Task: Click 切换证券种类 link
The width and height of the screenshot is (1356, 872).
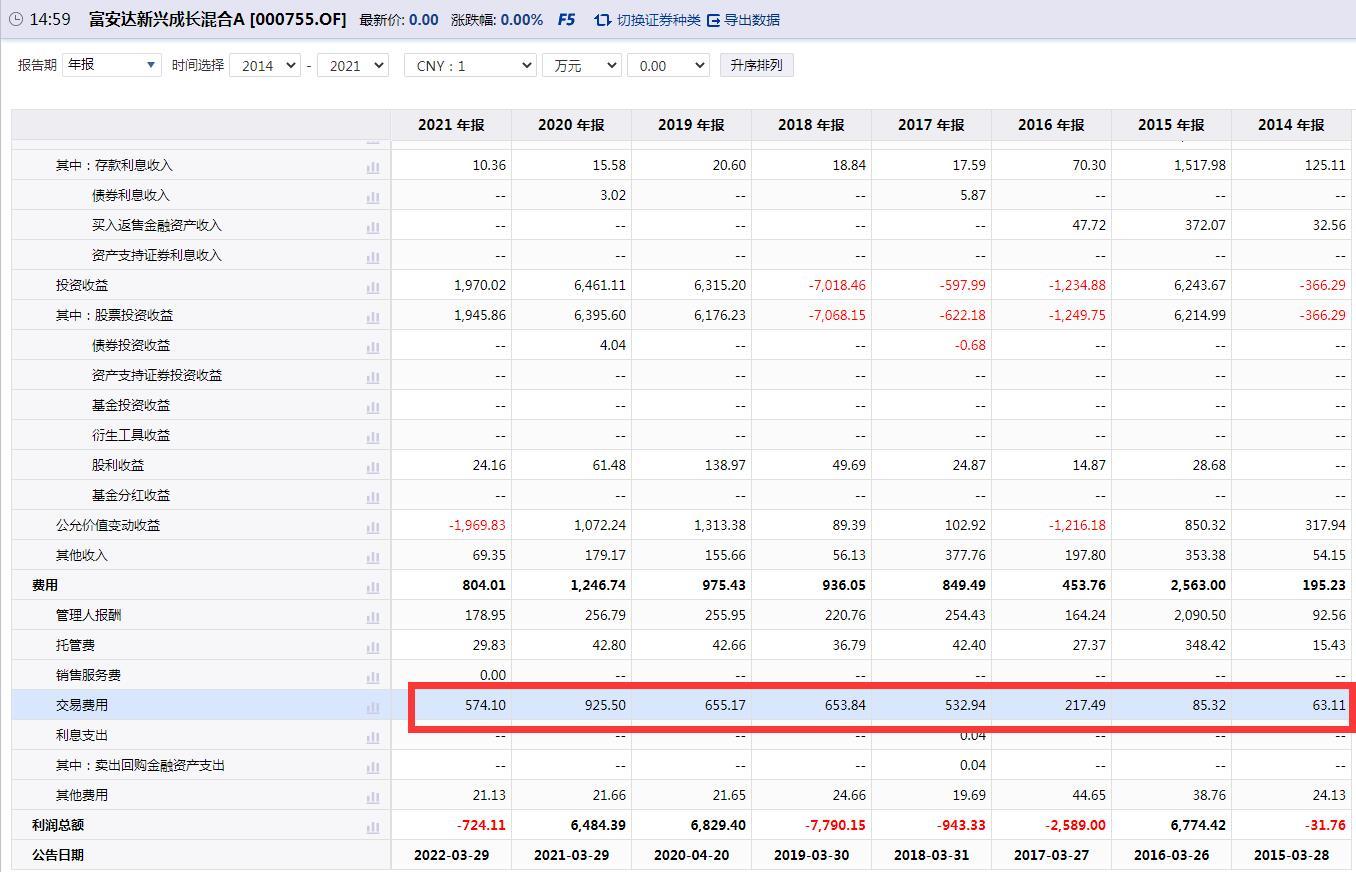Action: [x=648, y=20]
